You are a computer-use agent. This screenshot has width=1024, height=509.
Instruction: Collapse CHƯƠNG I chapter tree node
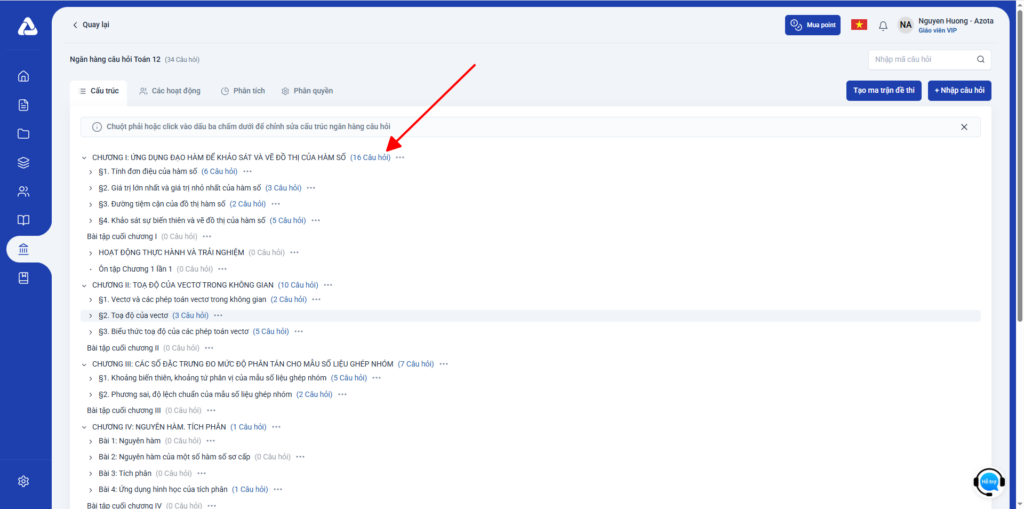(84, 158)
